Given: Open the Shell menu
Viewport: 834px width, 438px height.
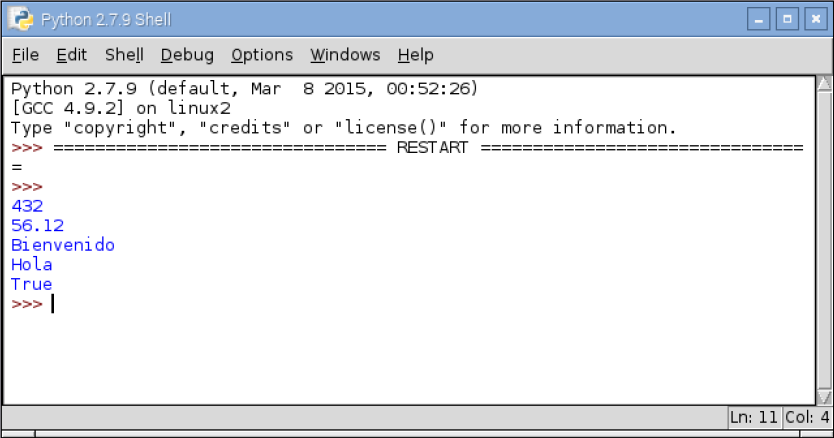Looking at the screenshot, I should coord(124,55).
